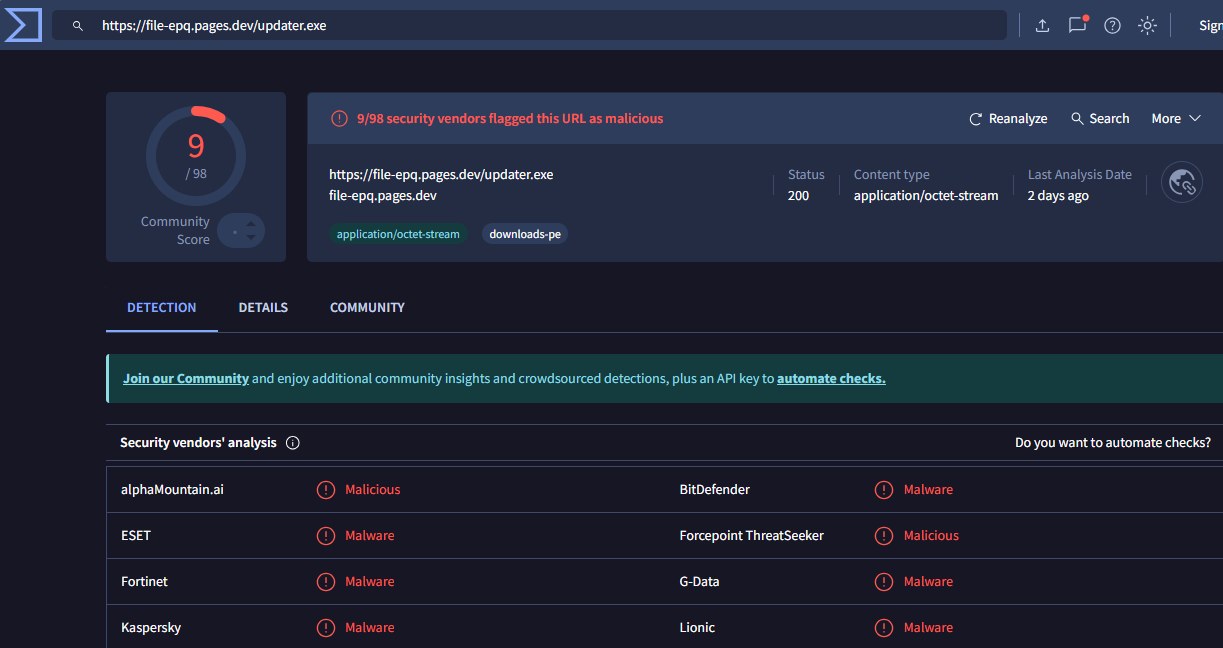Toggle the light/dark theme sun icon
1223x648 pixels.
[1147, 26]
